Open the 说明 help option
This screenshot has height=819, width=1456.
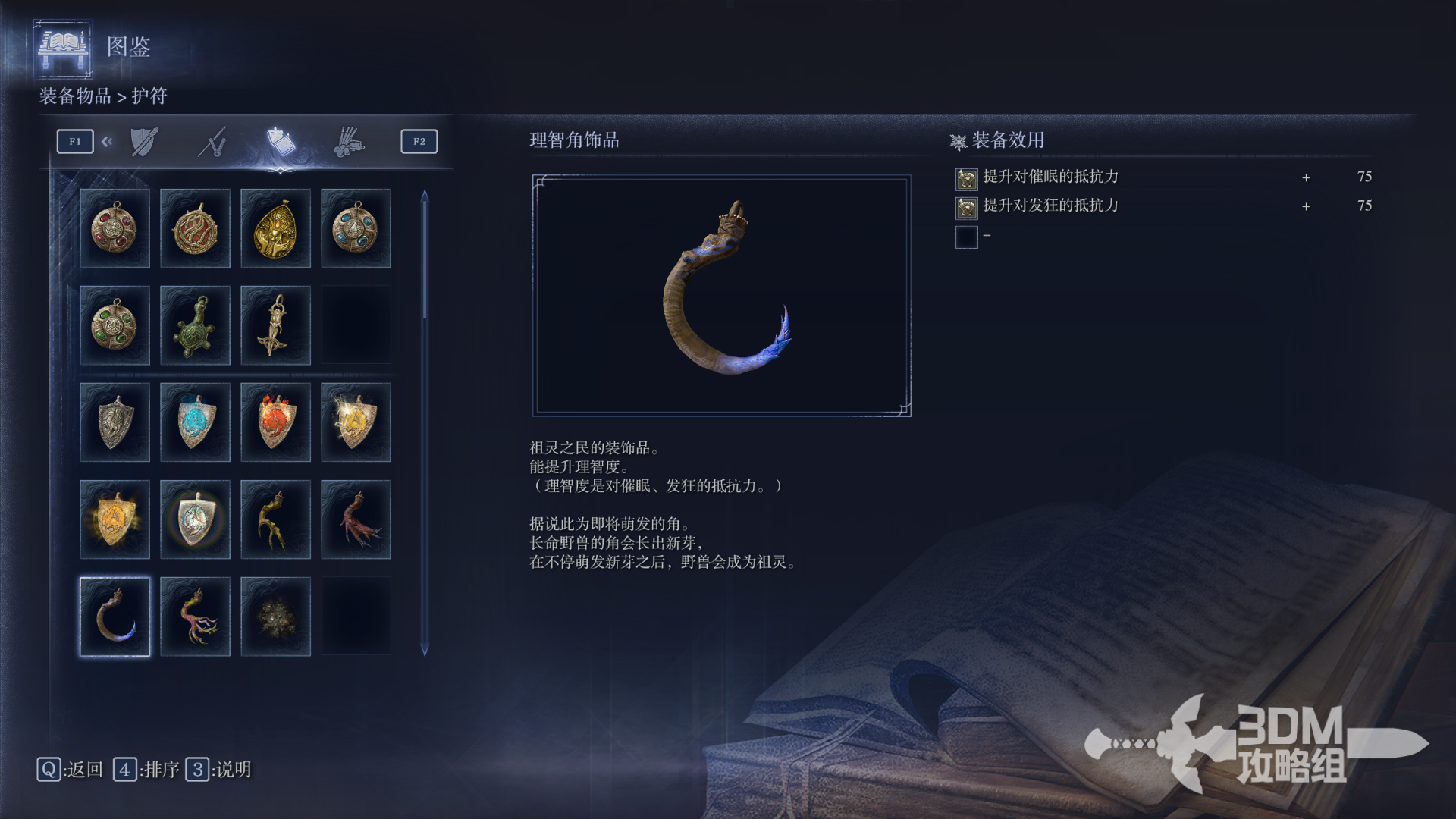218,770
